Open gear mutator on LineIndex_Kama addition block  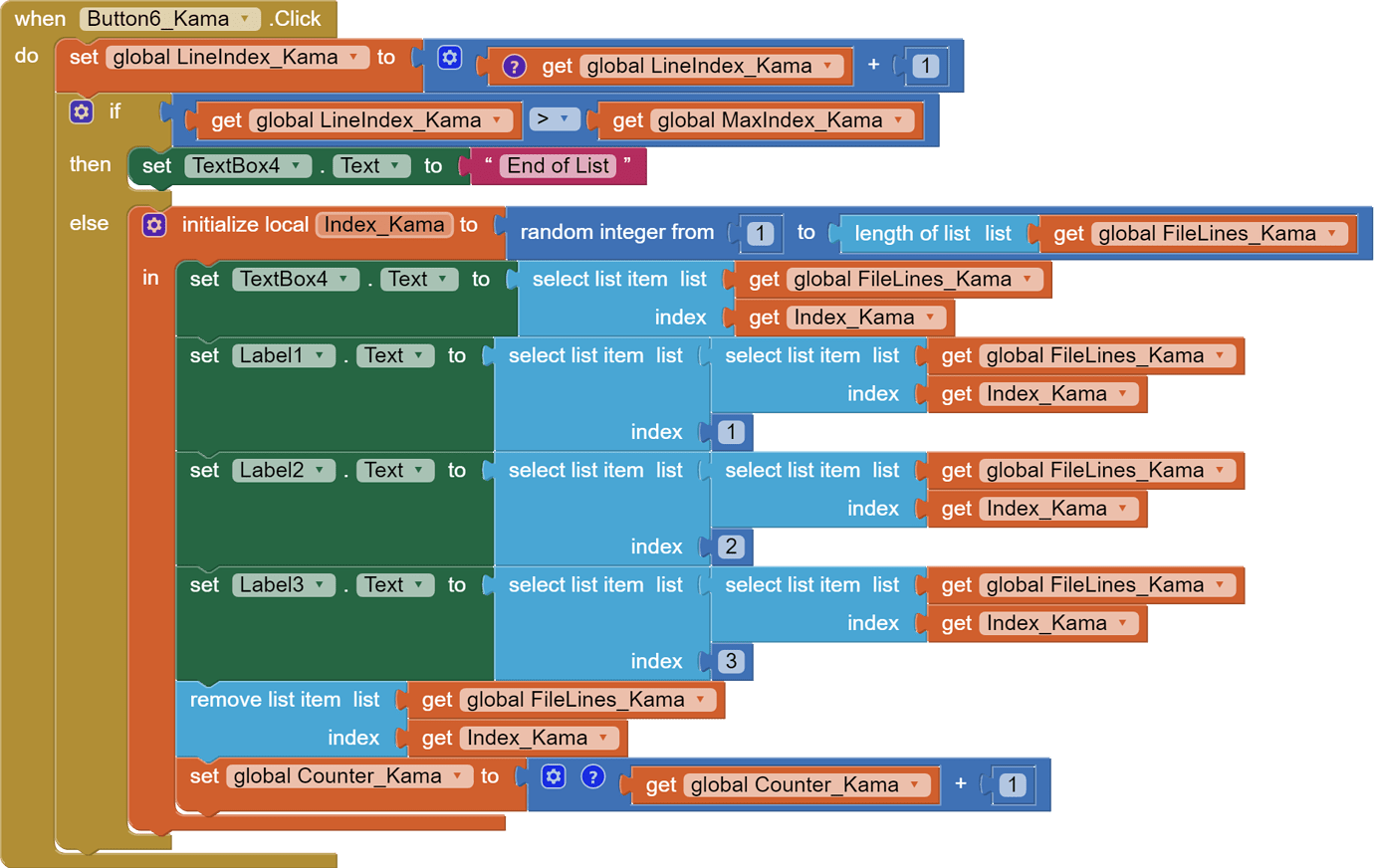point(450,58)
